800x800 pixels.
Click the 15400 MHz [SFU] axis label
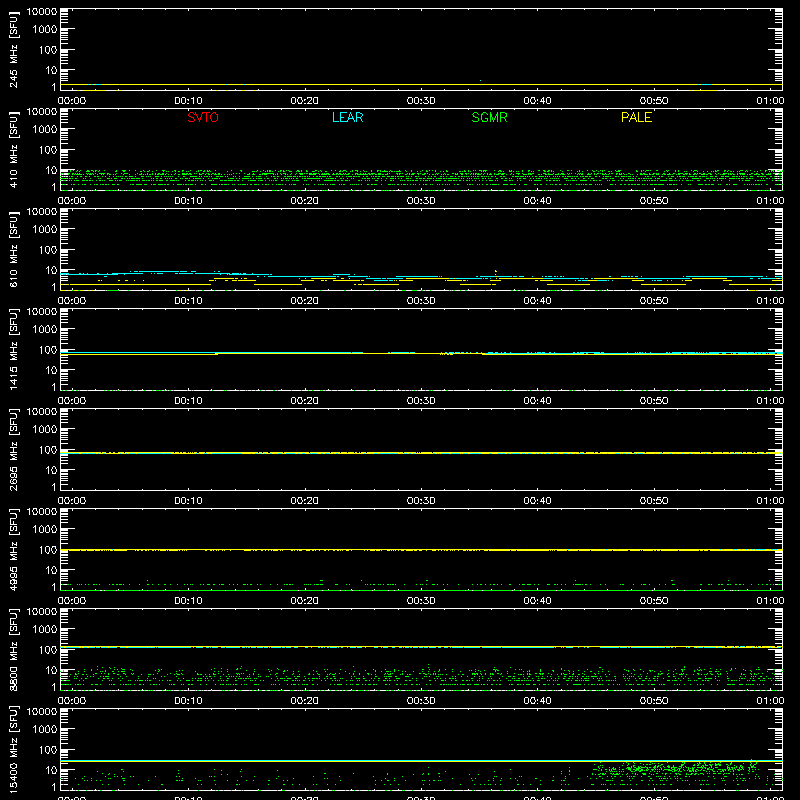pos(13,749)
